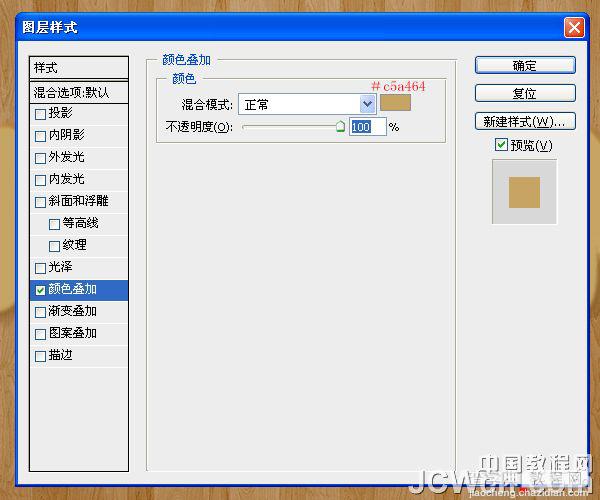Select the 内阴影 row label
This screenshot has width=600, height=500.
coord(67,135)
